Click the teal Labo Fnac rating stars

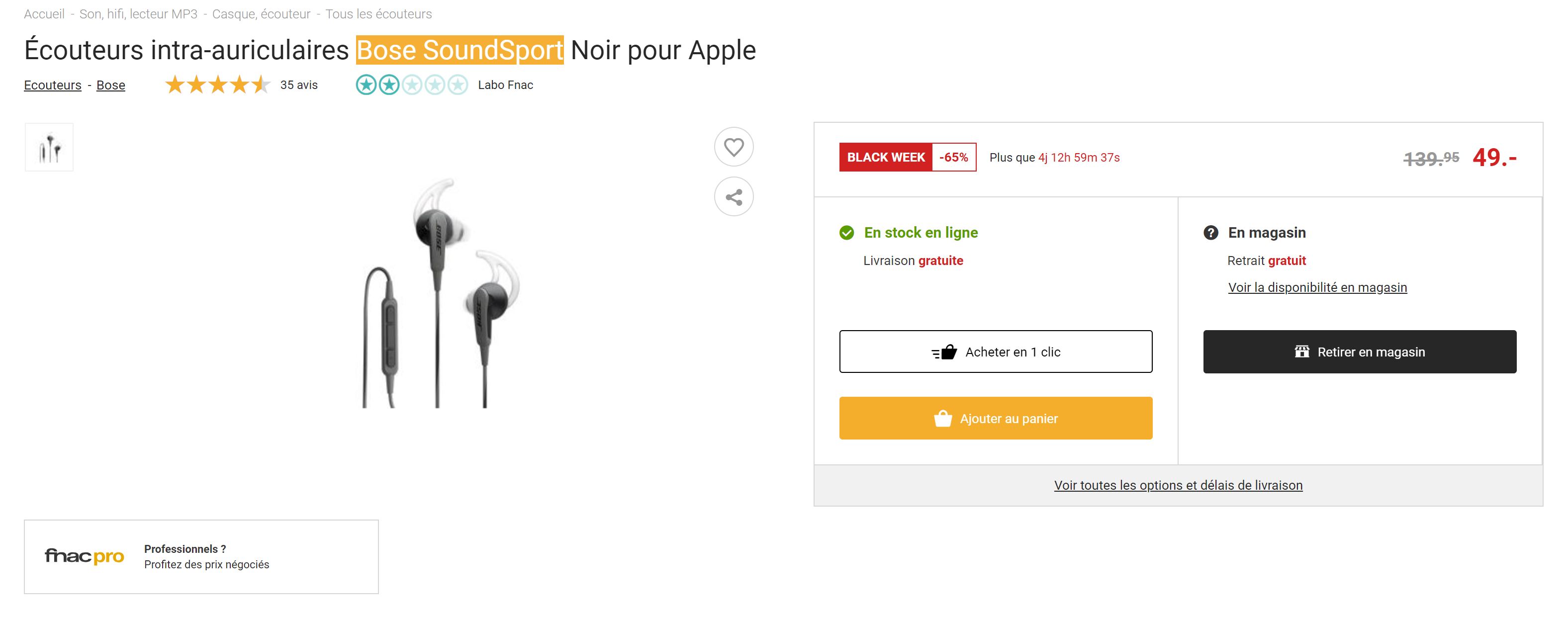[411, 85]
